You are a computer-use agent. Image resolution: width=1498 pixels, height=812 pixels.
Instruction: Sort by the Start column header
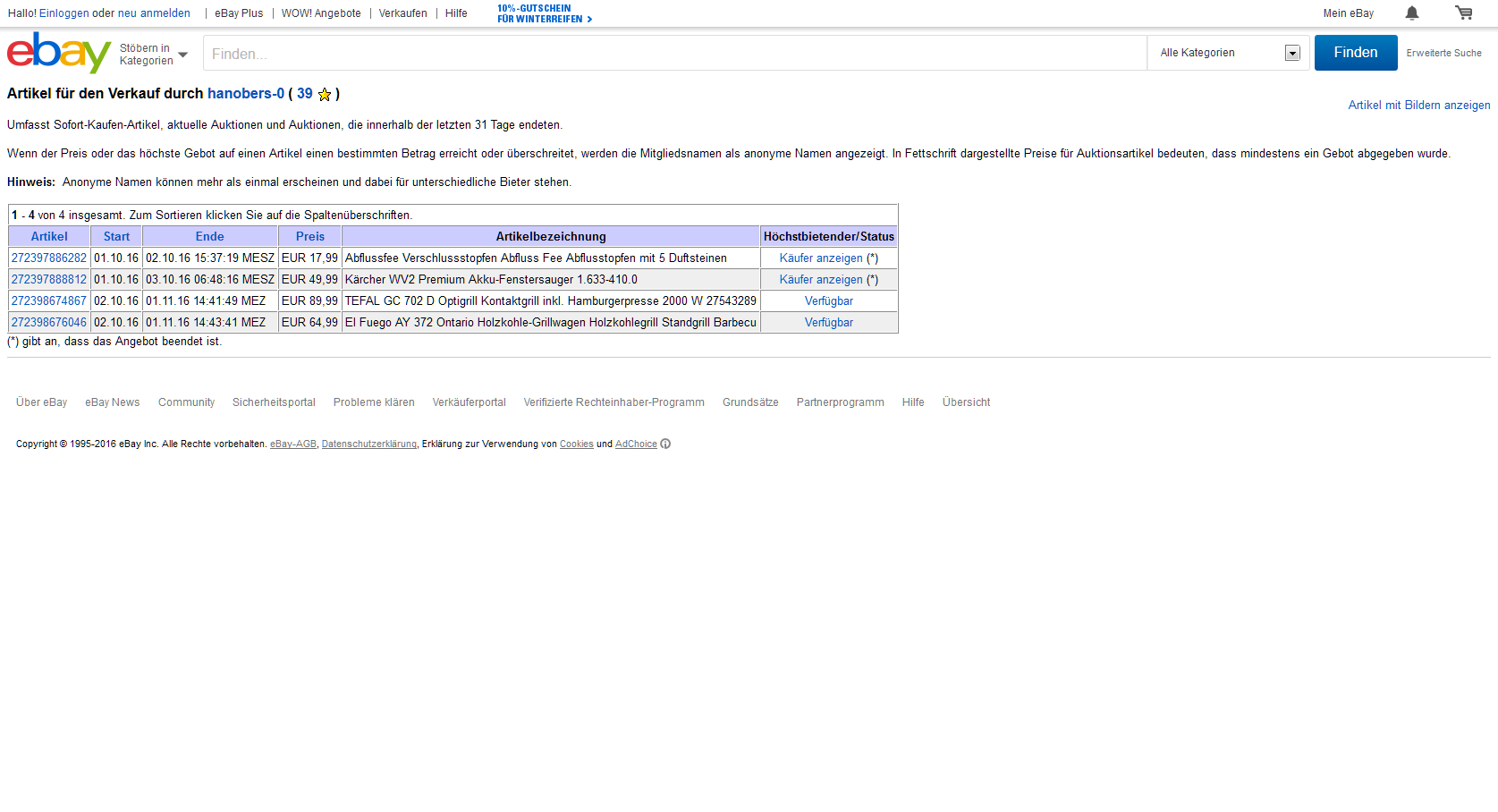[116, 236]
